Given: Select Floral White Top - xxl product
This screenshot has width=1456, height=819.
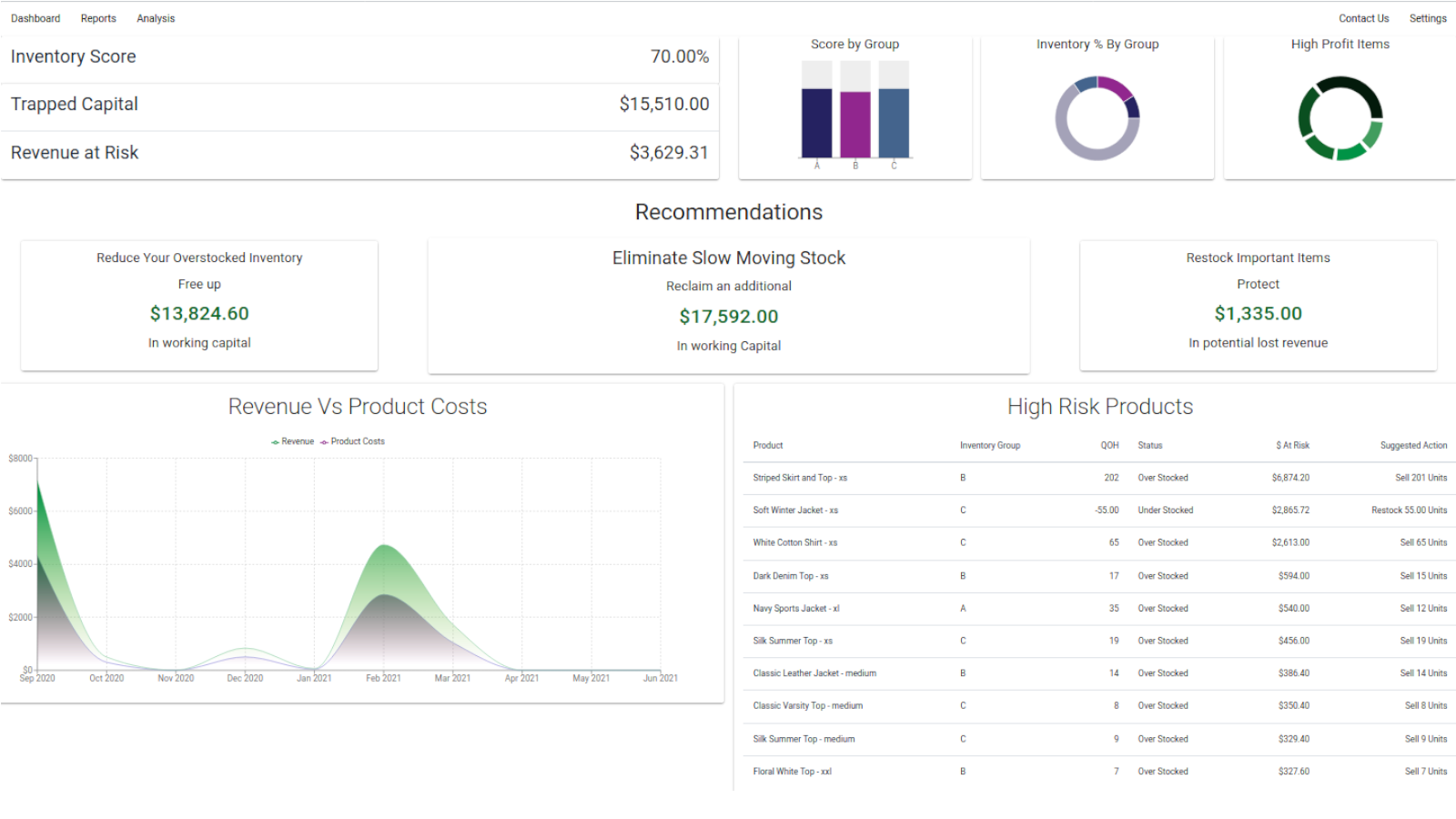Looking at the screenshot, I should click(x=792, y=772).
